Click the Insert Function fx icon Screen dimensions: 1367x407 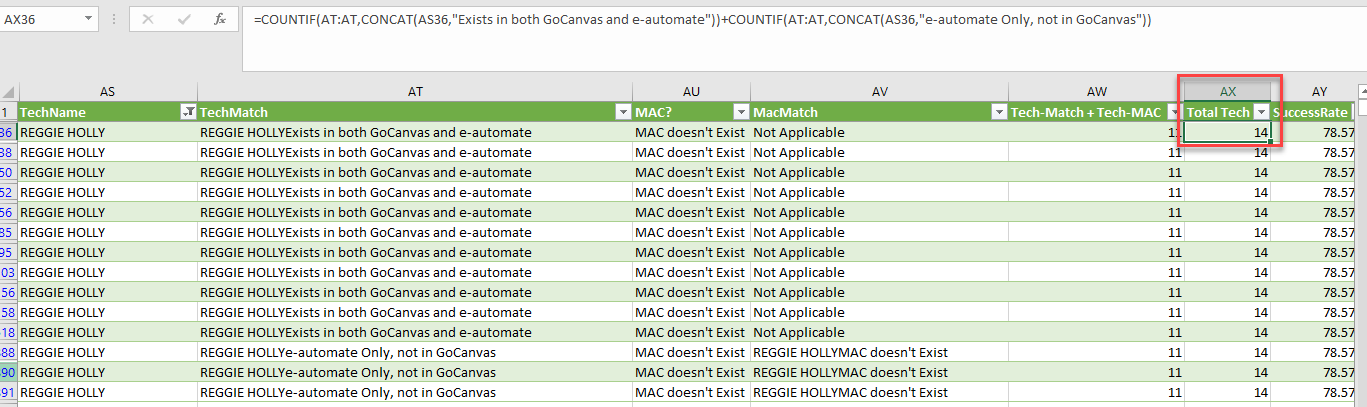(220, 19)
